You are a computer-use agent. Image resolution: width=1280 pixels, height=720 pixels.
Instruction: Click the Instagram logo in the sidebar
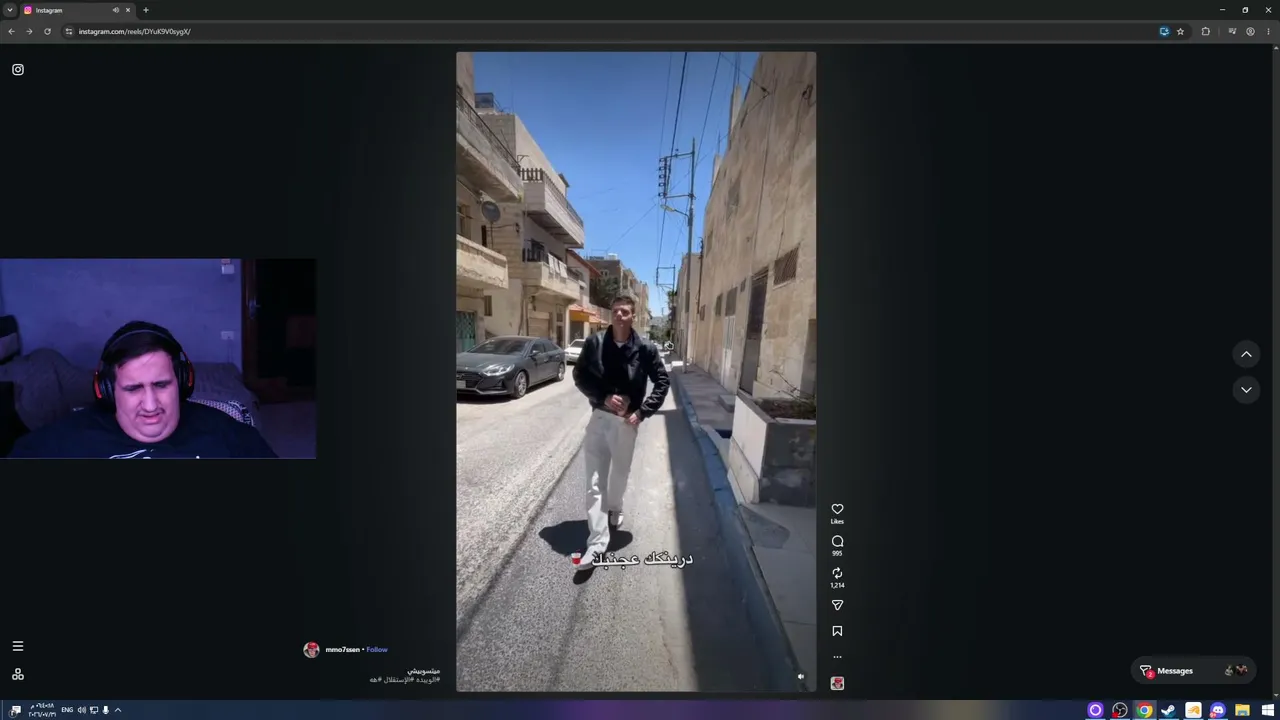pyautogui.click(x=18, y=69)
